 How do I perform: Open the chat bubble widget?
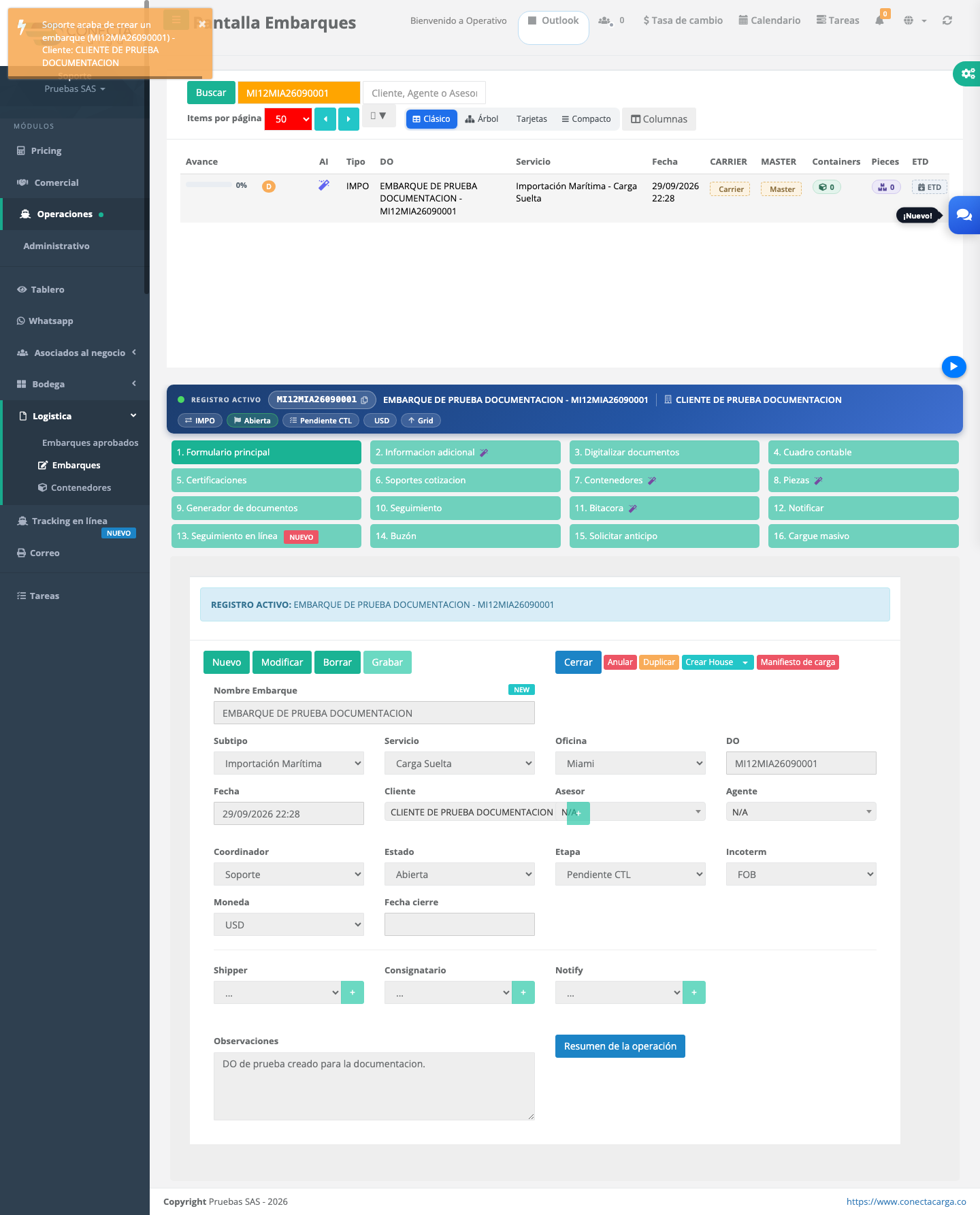point(964,214)
